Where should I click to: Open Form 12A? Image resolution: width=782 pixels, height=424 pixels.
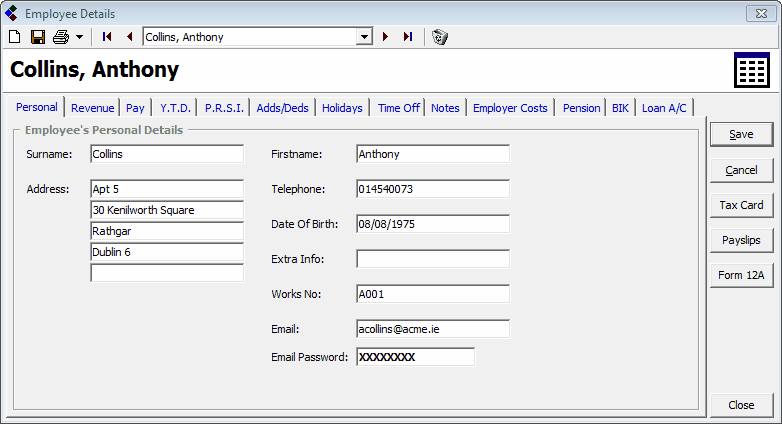[x=741, y=275]
